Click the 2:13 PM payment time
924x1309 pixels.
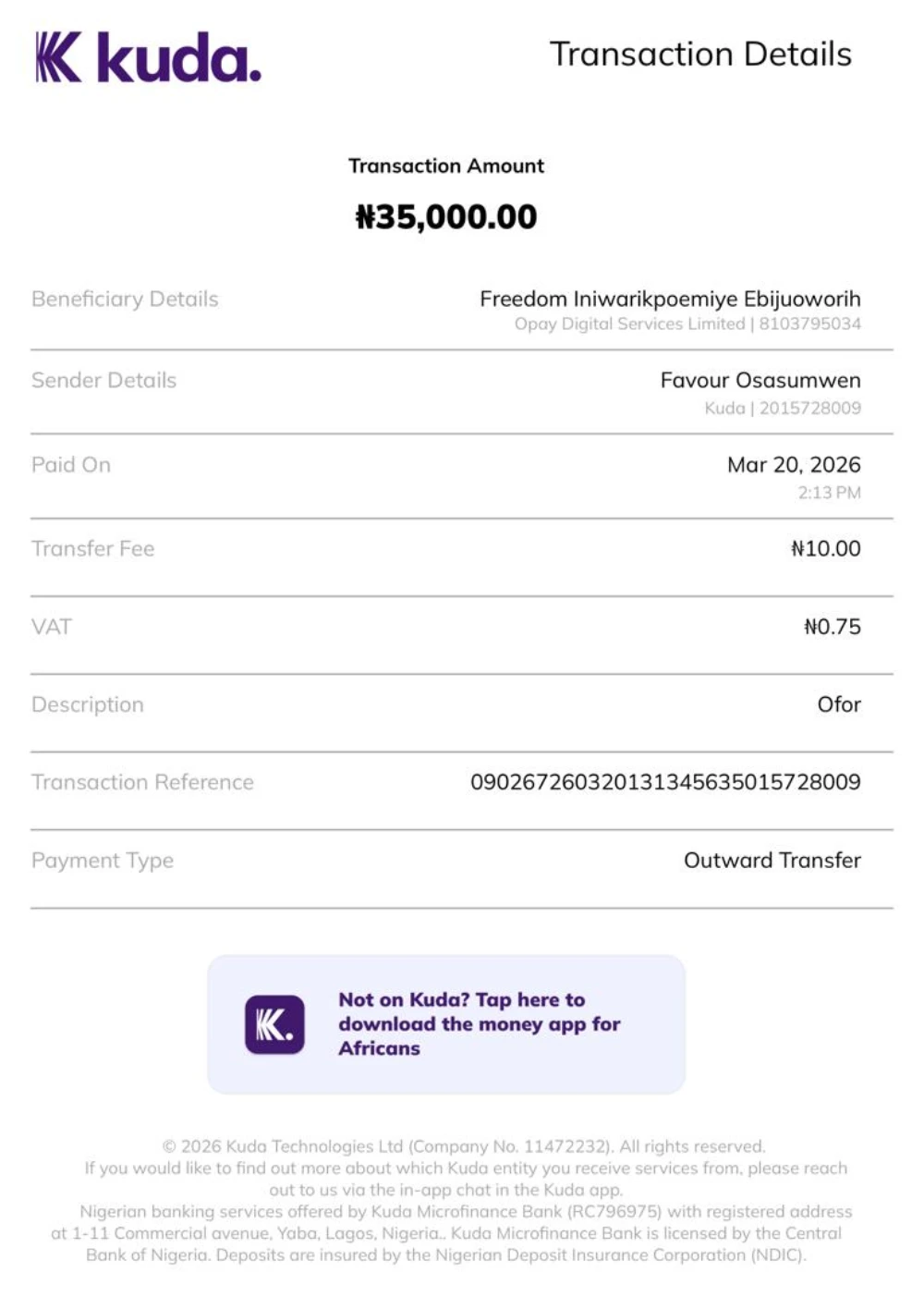coord(829,494)
